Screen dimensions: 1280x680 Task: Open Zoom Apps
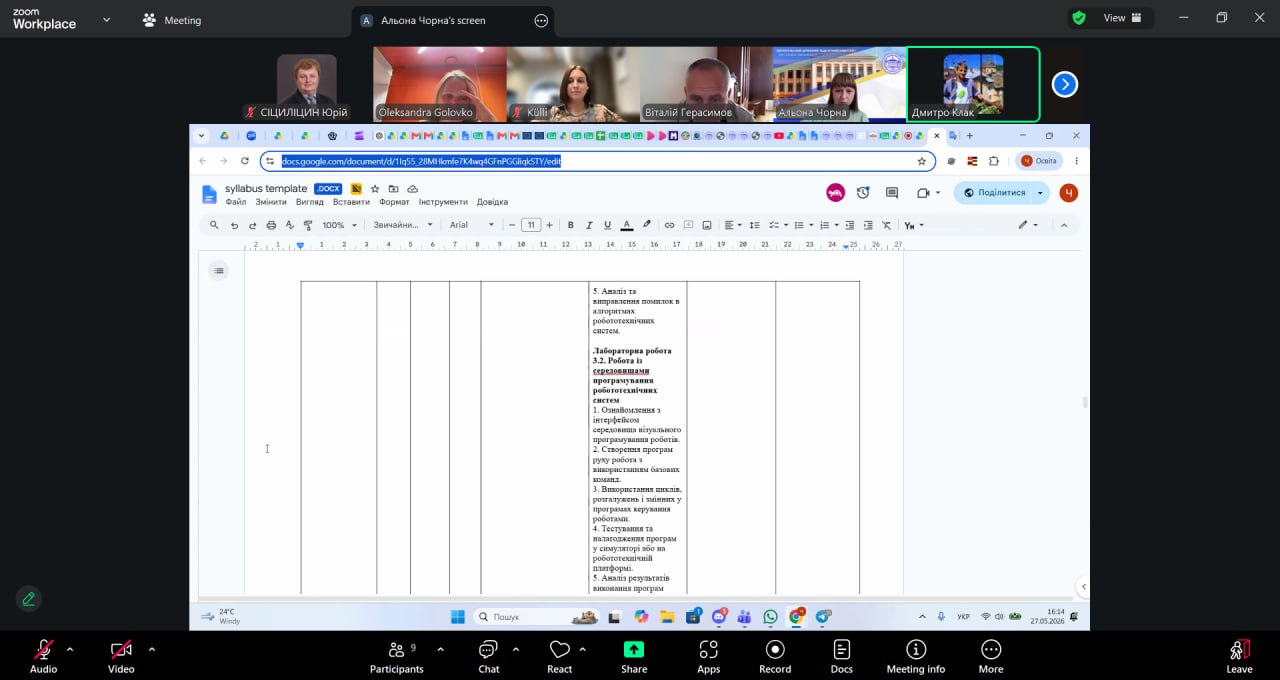709,655
